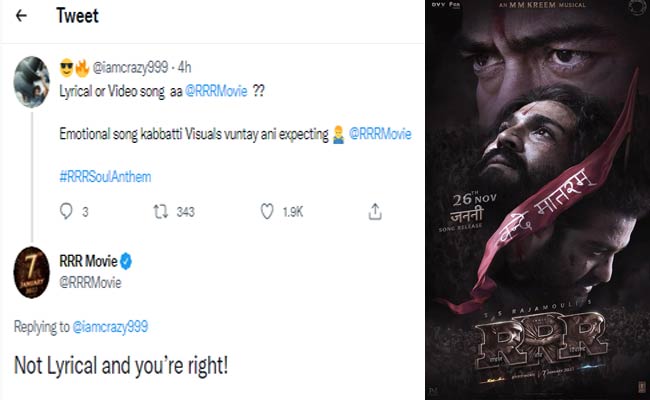Like the tweet with the heart icon
This screenshot has width=650, height=400.
[267, 211]
